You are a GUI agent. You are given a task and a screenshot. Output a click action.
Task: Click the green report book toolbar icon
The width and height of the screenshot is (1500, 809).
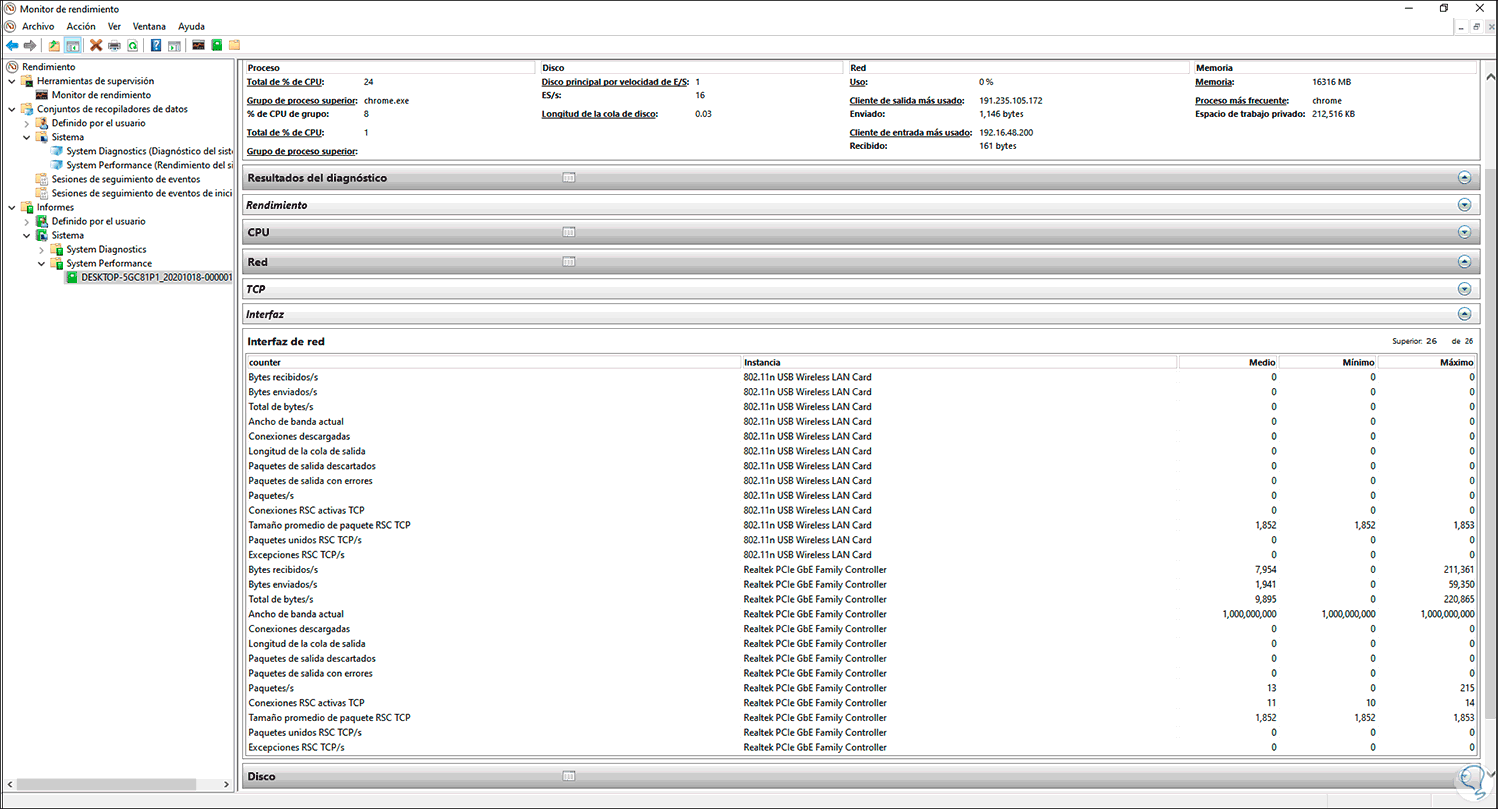(x=217, y=45)
